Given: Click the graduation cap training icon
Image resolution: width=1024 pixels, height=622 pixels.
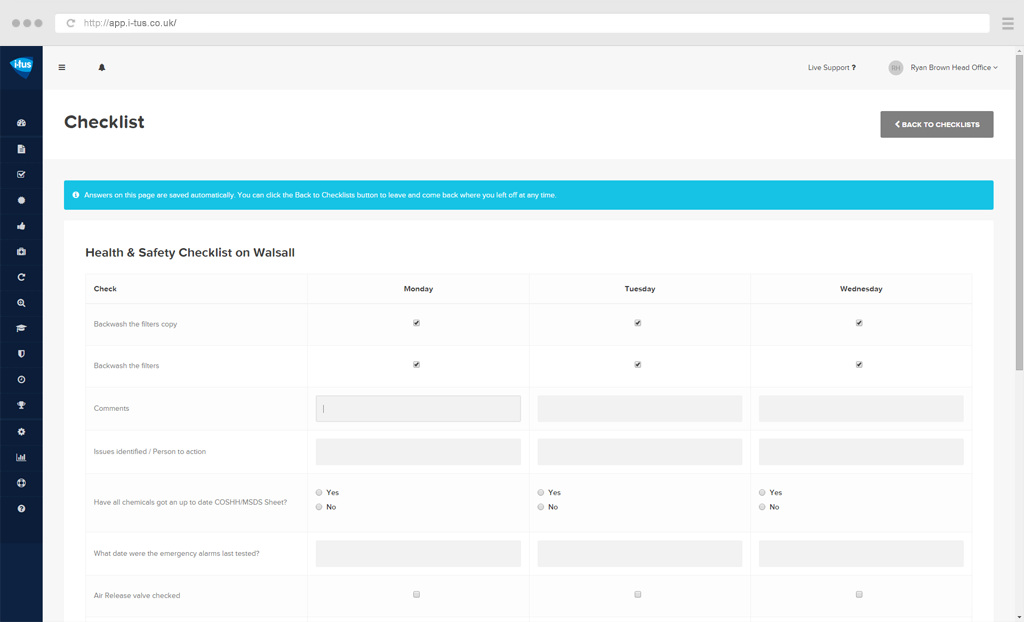Looking at the screenshot, I should 21,328.
